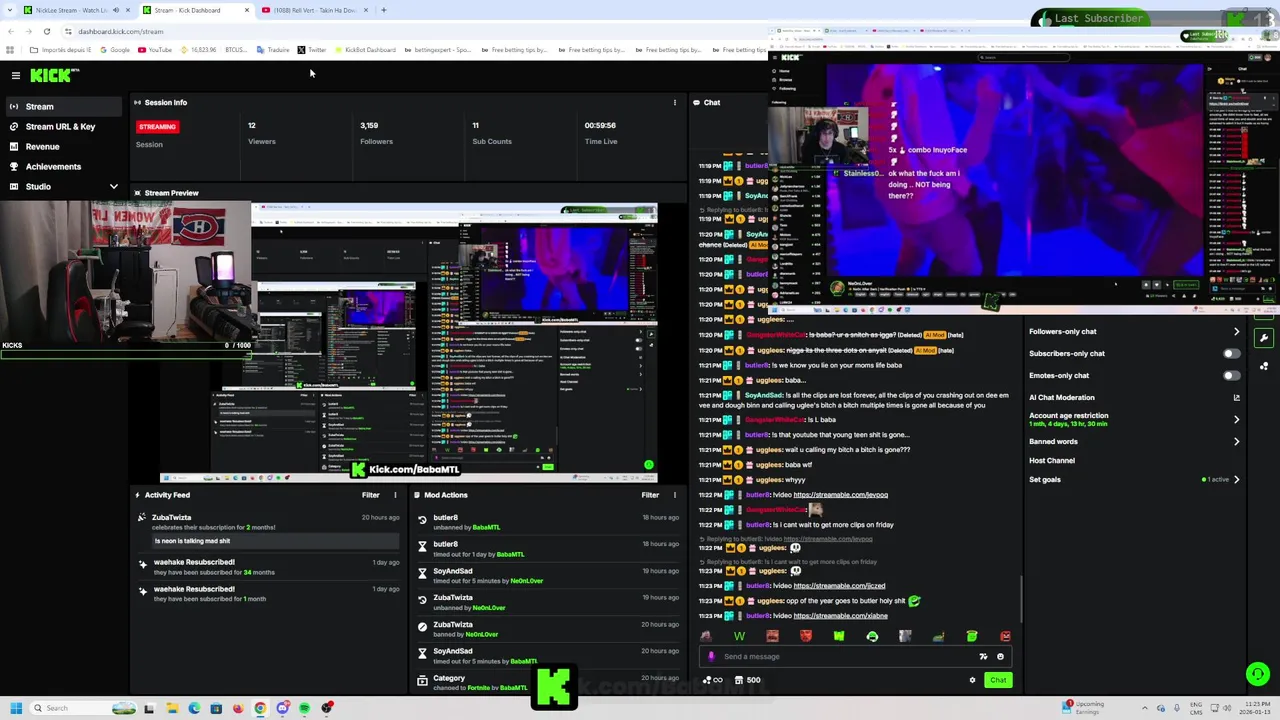
Task: Click the chat panel scrollbar
Action: coord(1021,600)
